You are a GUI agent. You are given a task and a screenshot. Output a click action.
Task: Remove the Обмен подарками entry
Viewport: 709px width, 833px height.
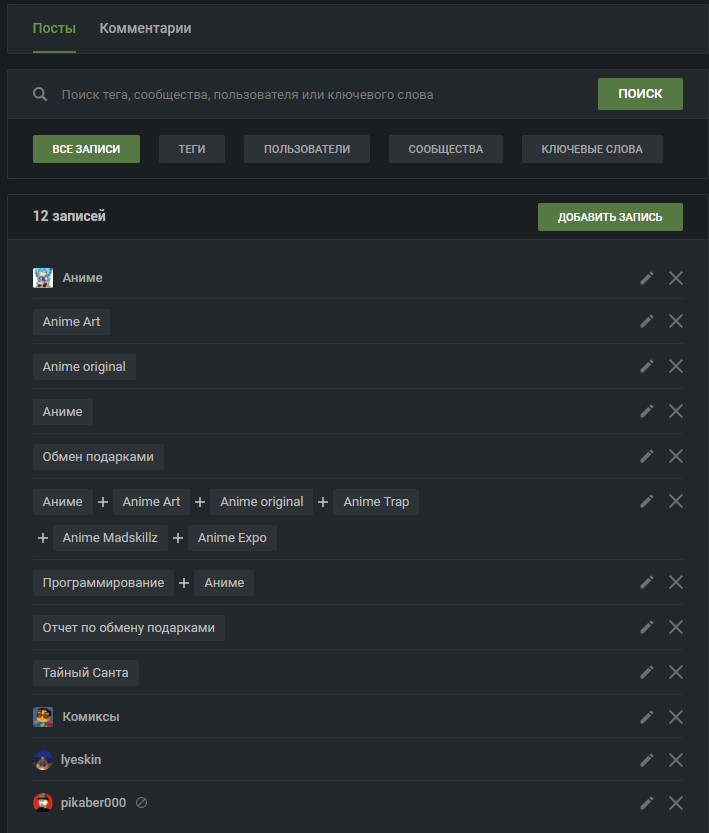click(x=676, y=456)
